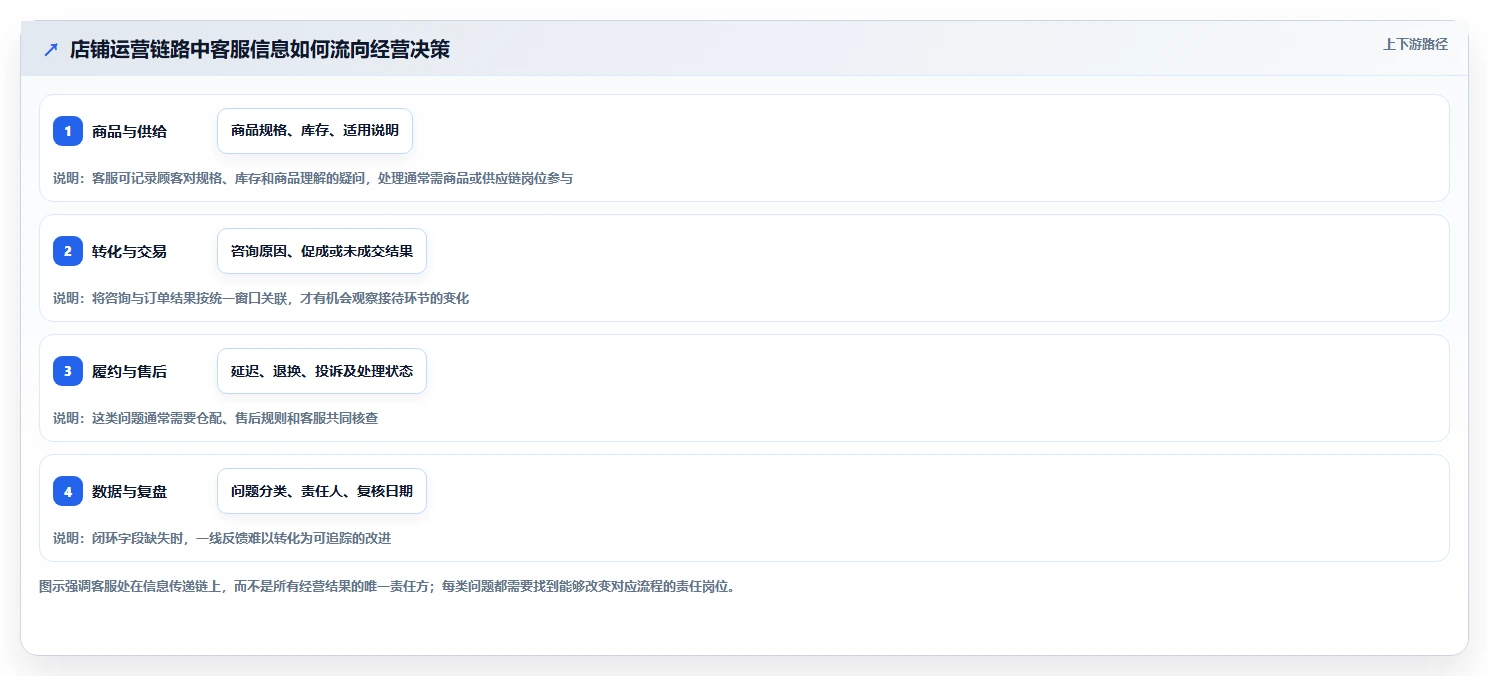Click the 履约与售后 heading
The width and height of the screenshot is (1489, 676).
(x=129, y=371)
